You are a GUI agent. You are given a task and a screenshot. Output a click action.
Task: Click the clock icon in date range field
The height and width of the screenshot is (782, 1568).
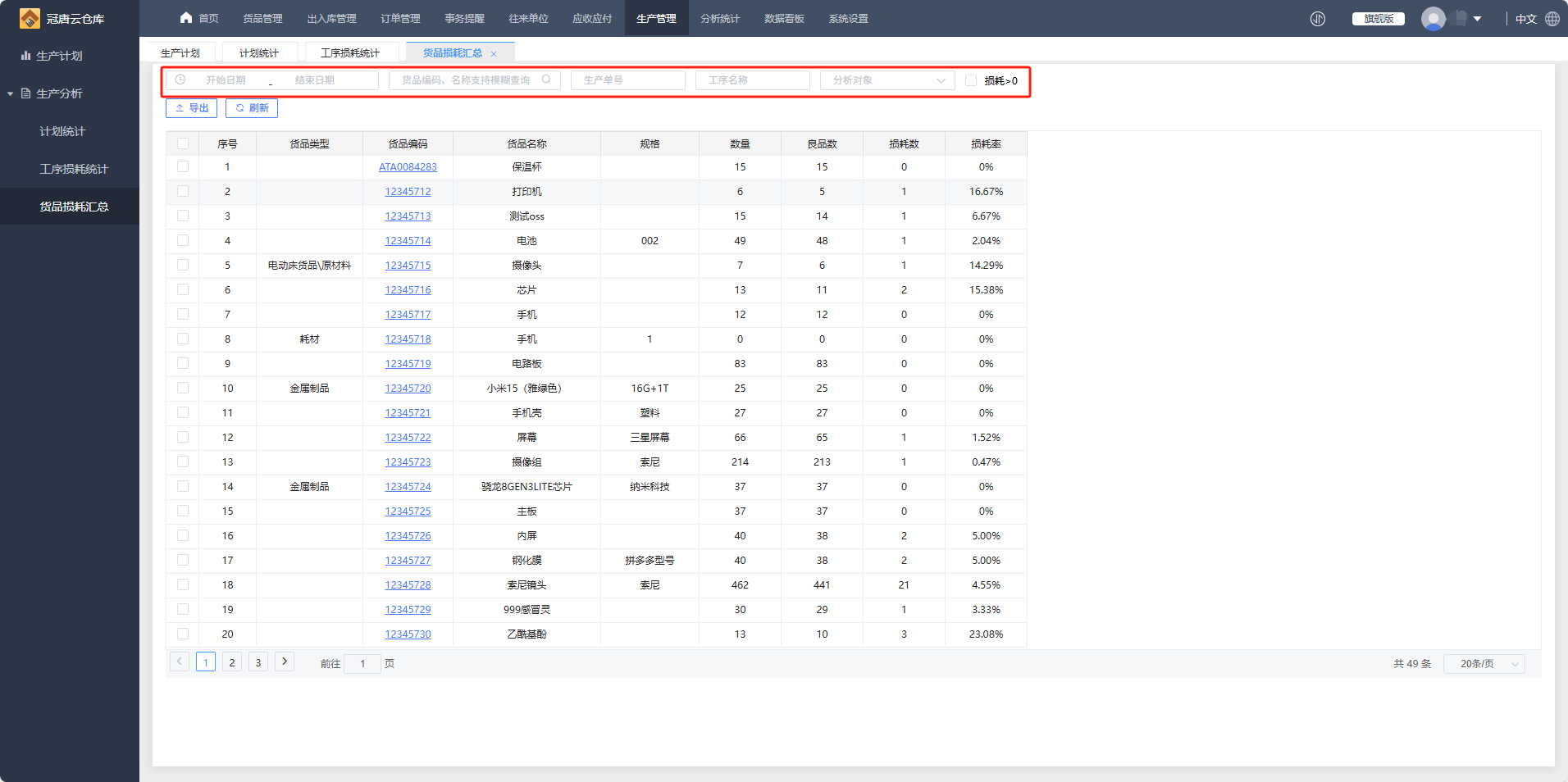point(180,80)
